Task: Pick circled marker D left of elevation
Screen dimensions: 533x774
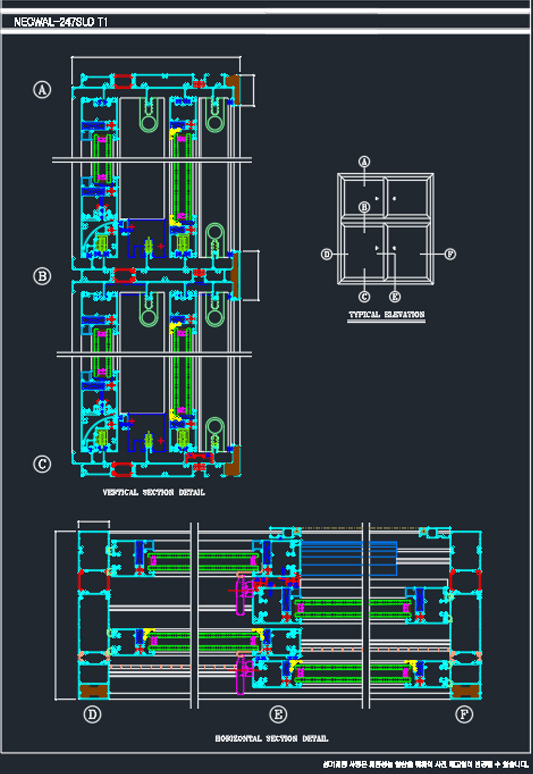Action: pos(327,254)
